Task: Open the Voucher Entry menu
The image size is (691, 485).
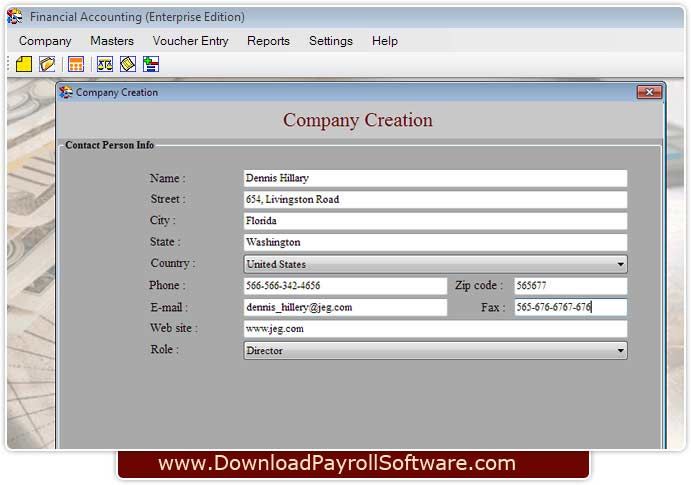Action: pyautogui.click(x=190, y=41)
